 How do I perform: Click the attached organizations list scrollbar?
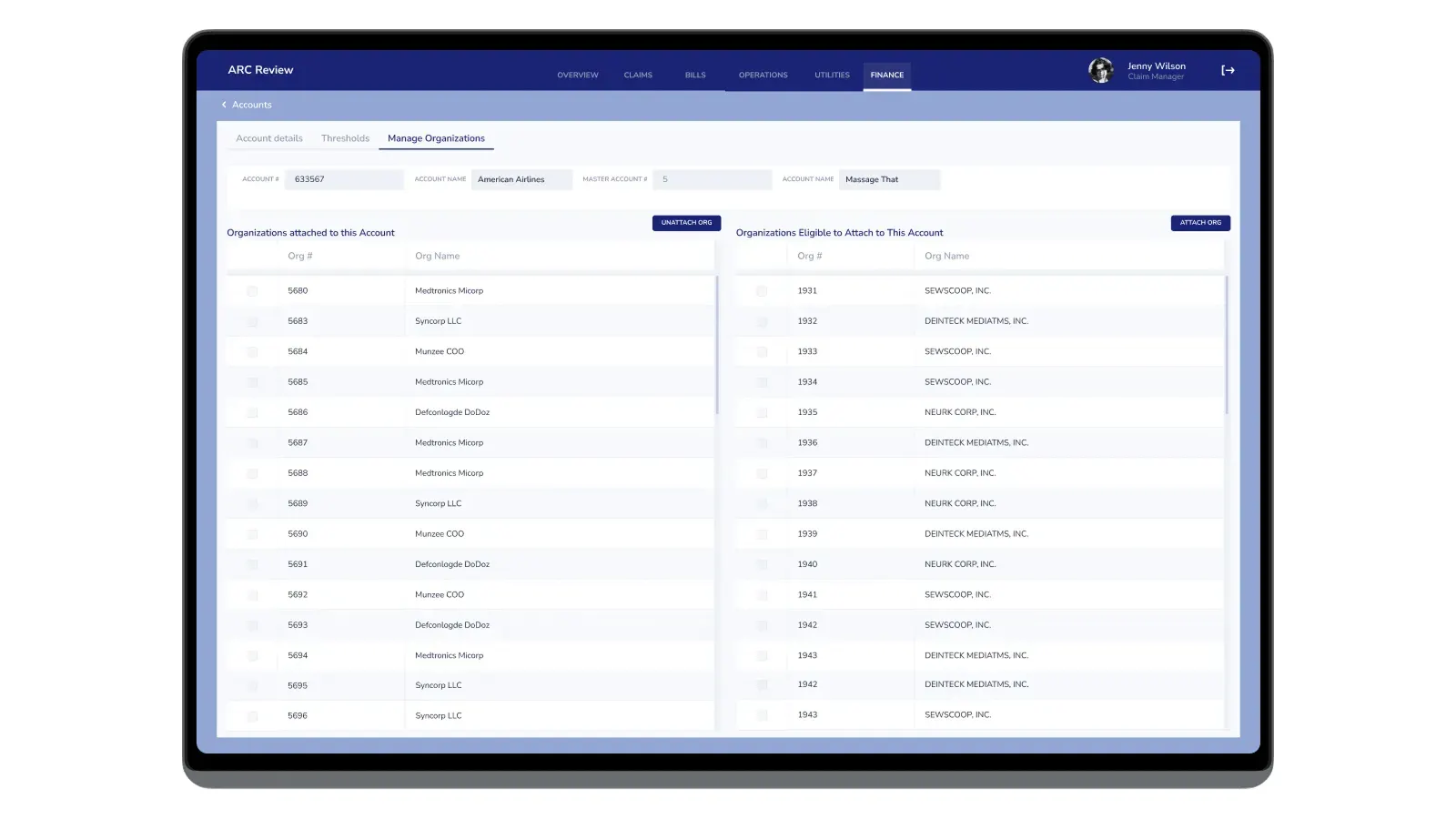click(x=717, y=345)
